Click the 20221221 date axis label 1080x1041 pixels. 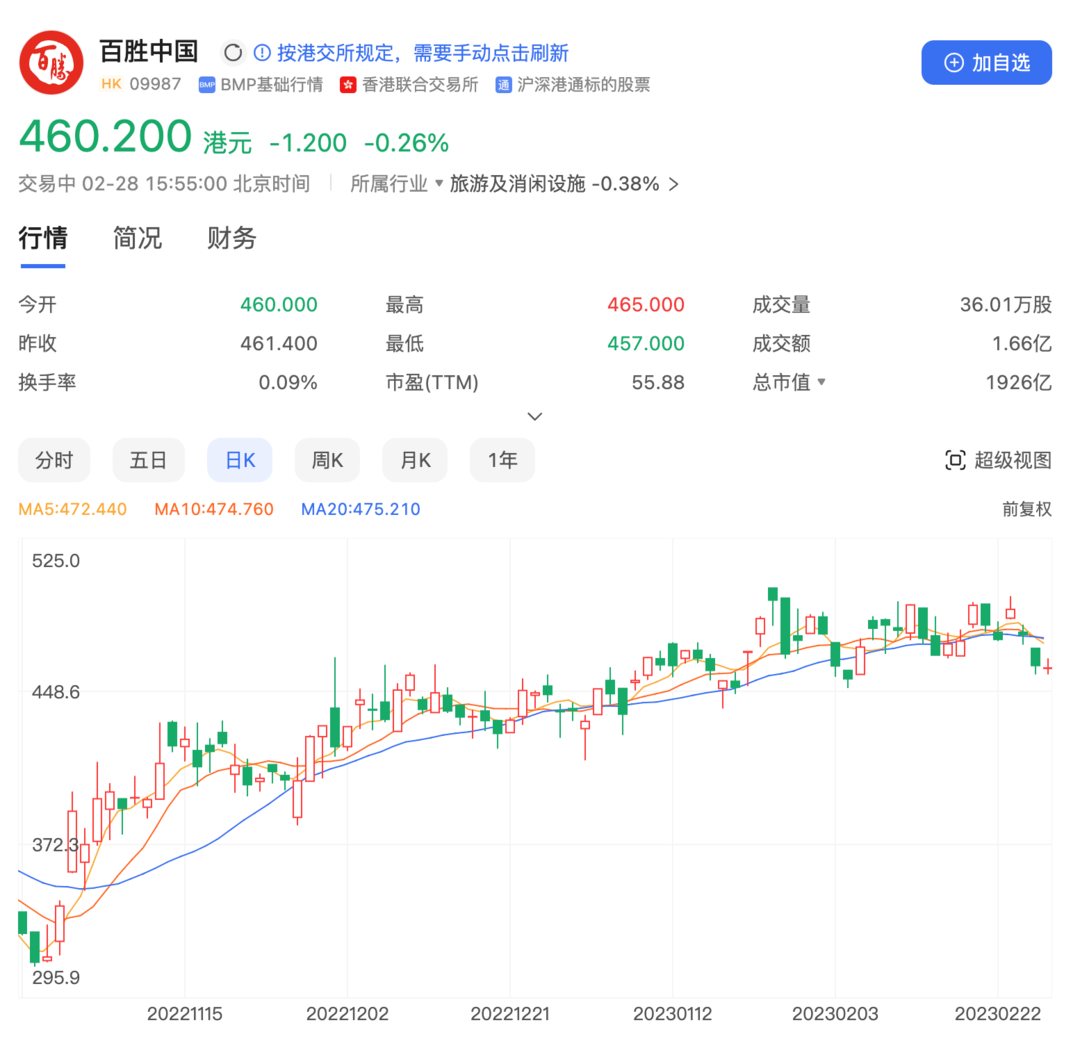click(x=510, y=1014)
